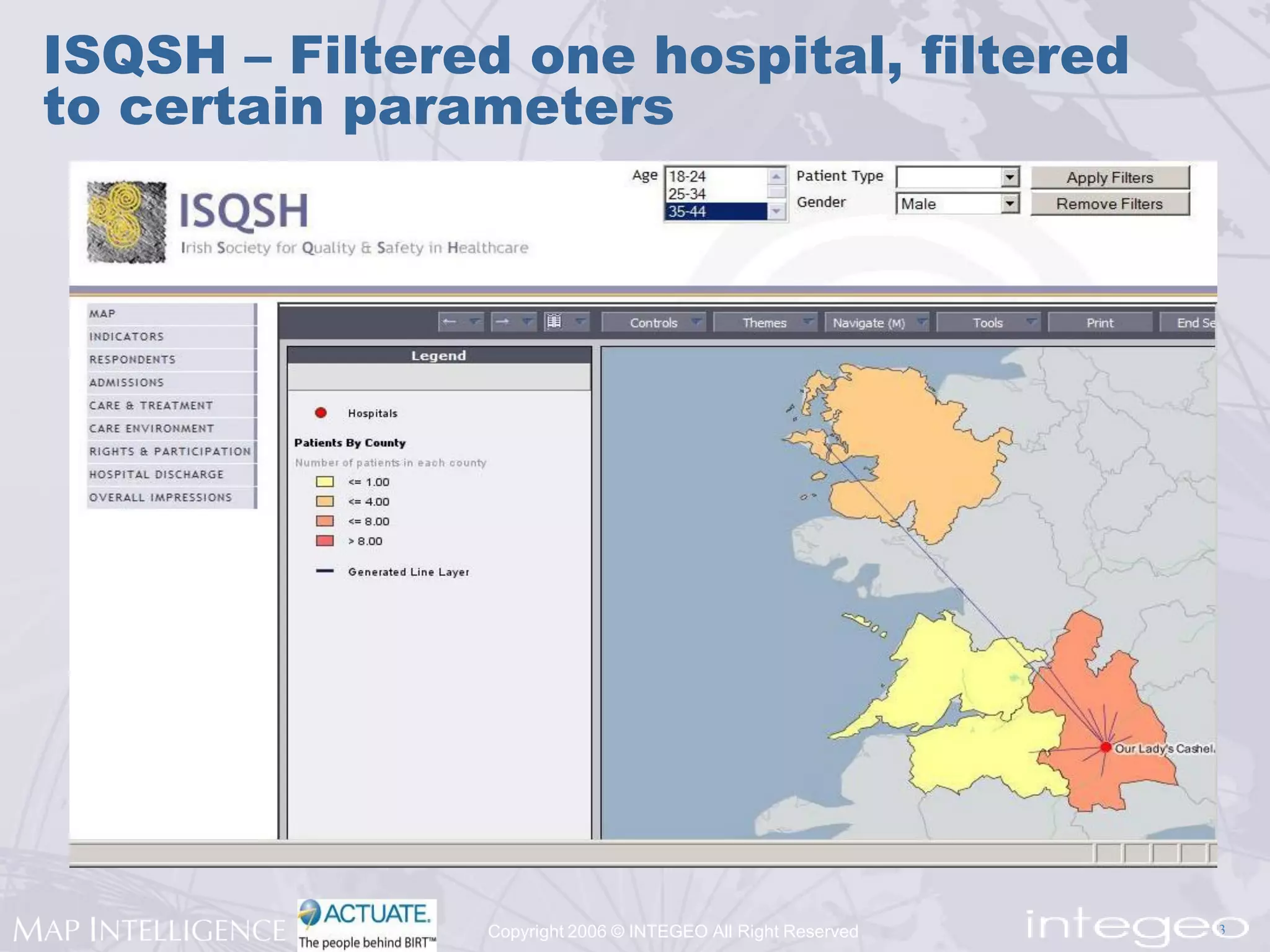1270x952 pixels.
Task: Click yellow <= 1.00 legend swatch
Action: click(325, 482)
